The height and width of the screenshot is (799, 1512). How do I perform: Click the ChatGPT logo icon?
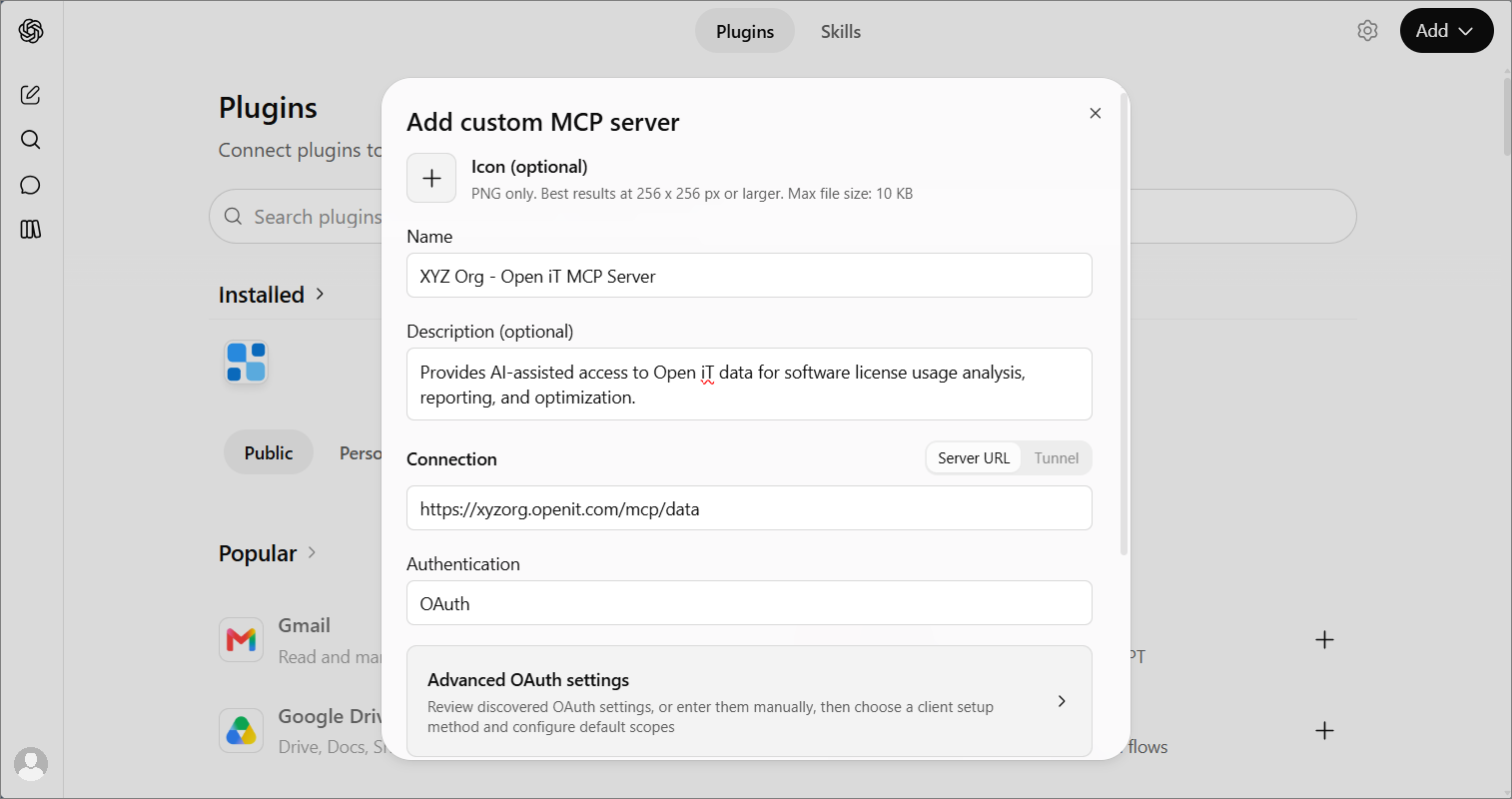pyautogui.click(x=31, y=31)
